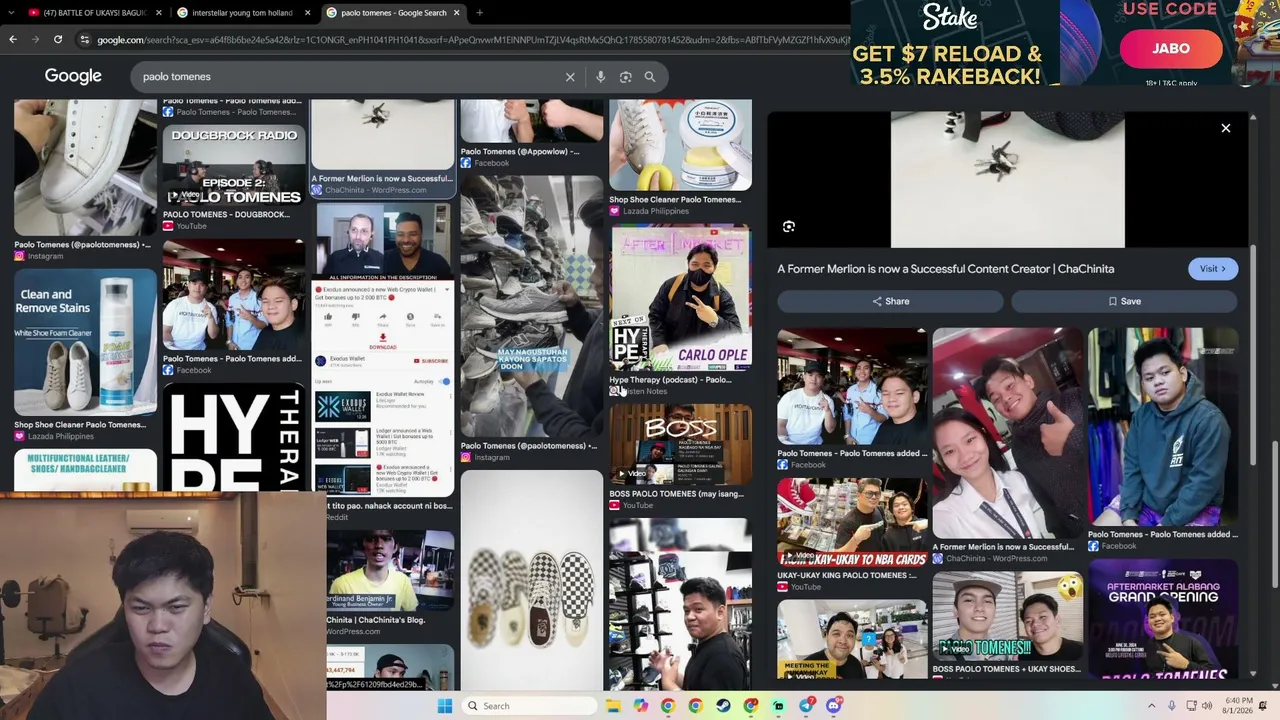Visit the ChaChinita source page
The height and width of the screenshot is (720, 1280).
[1212, 269]
